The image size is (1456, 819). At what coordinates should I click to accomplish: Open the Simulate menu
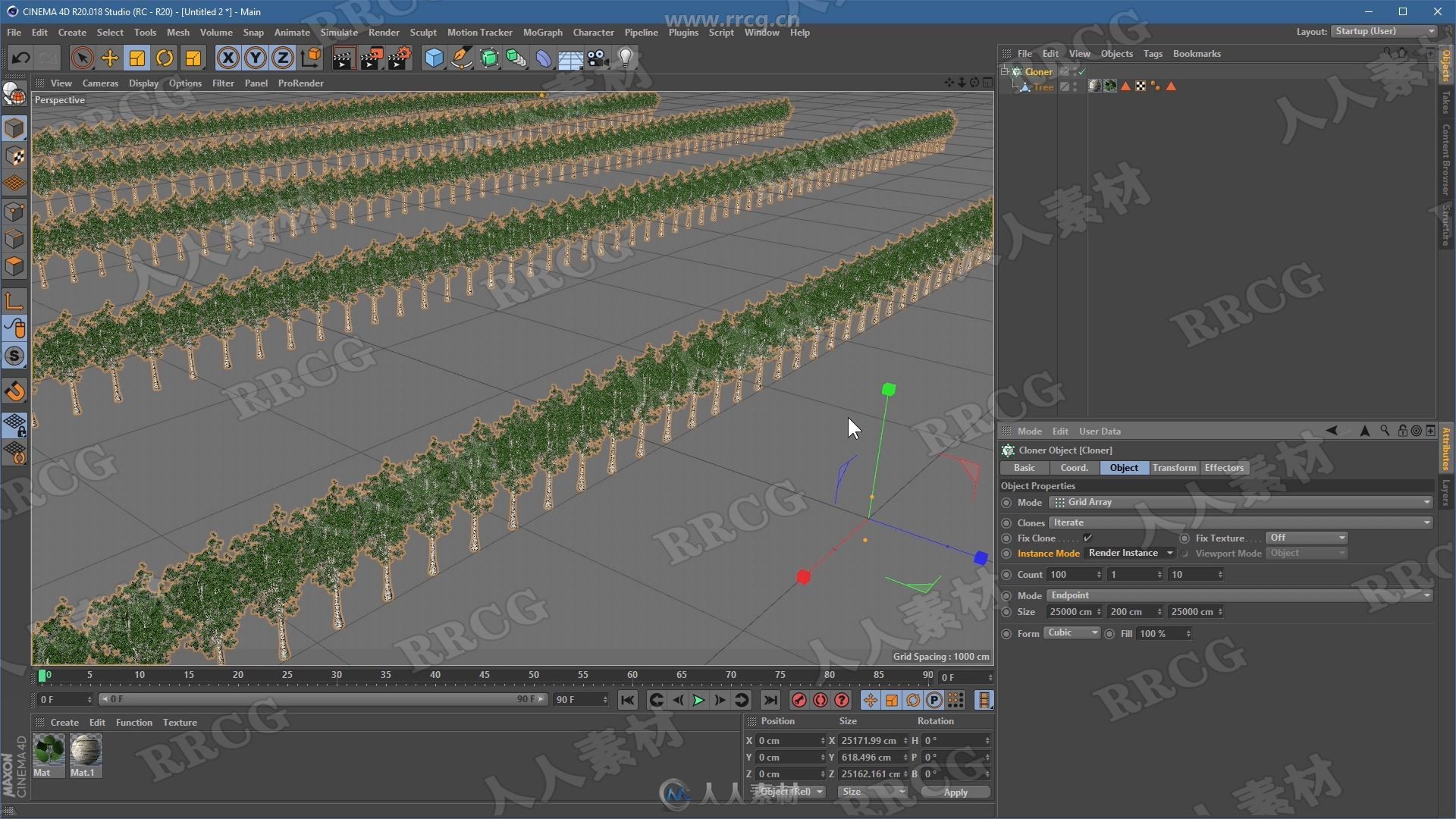(x=338, y=33)
